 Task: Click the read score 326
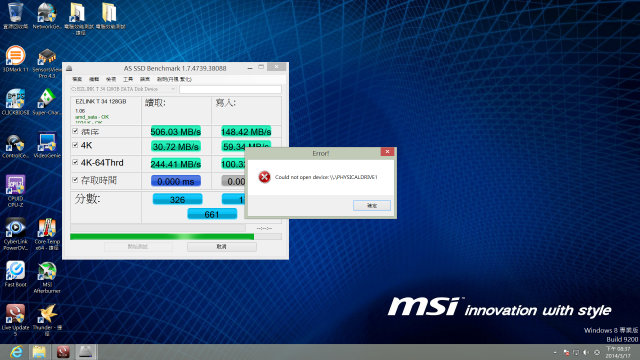coord(177,199)
